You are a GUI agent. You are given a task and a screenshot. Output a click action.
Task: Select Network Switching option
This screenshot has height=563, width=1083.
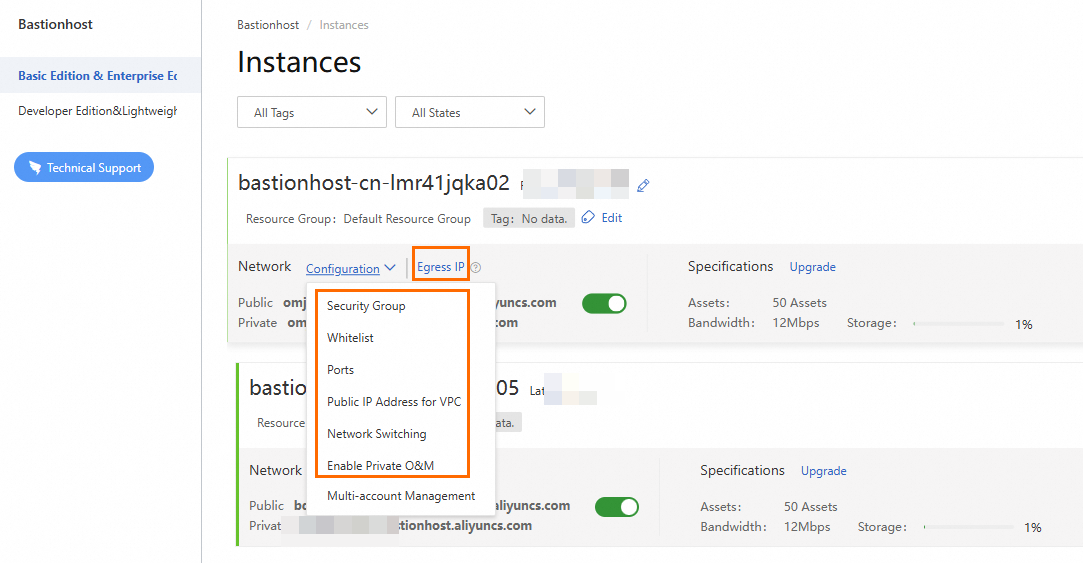376,434
